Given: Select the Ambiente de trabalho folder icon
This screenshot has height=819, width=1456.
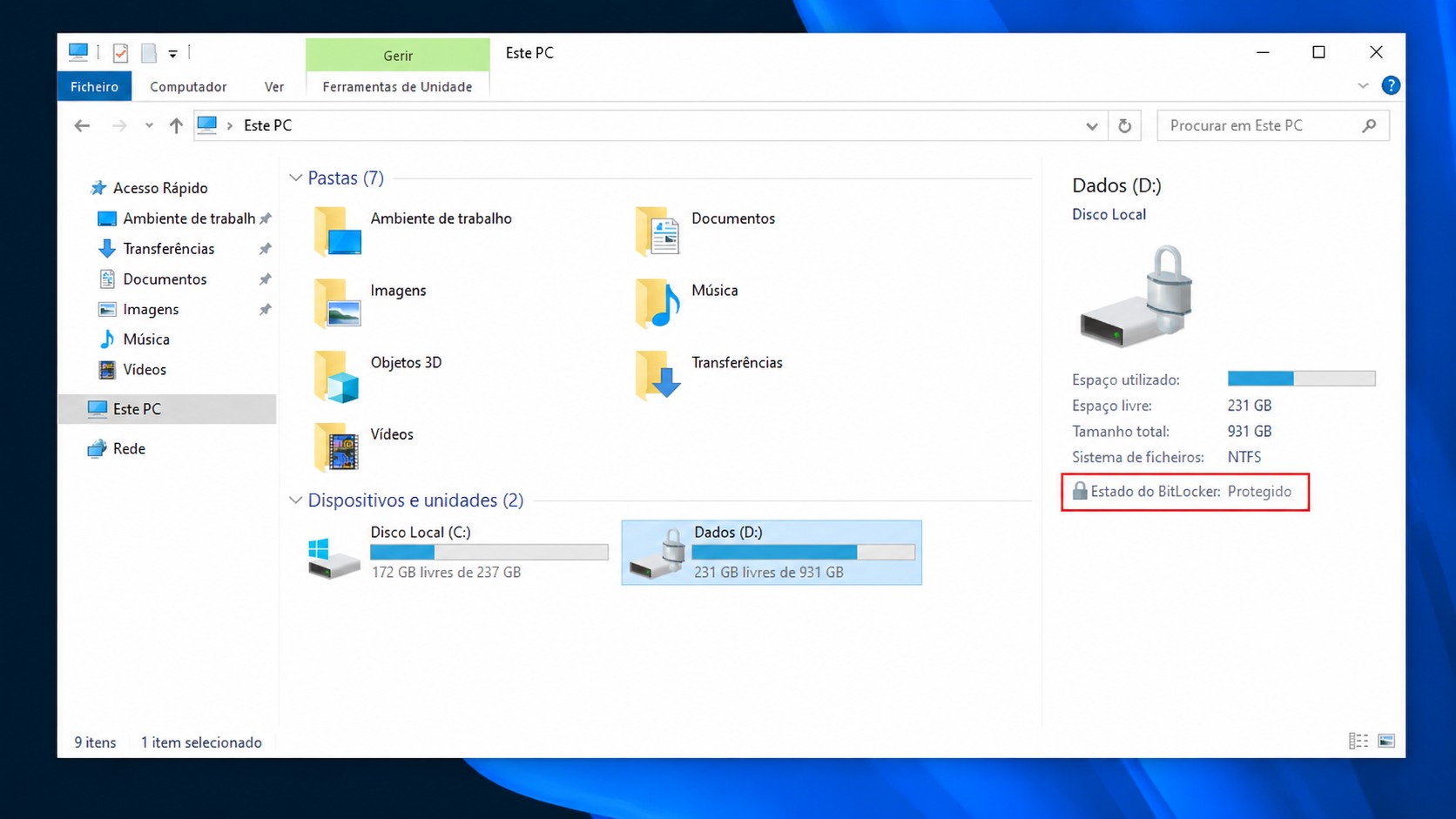Looking at the screenshot, I should [338, 231].
